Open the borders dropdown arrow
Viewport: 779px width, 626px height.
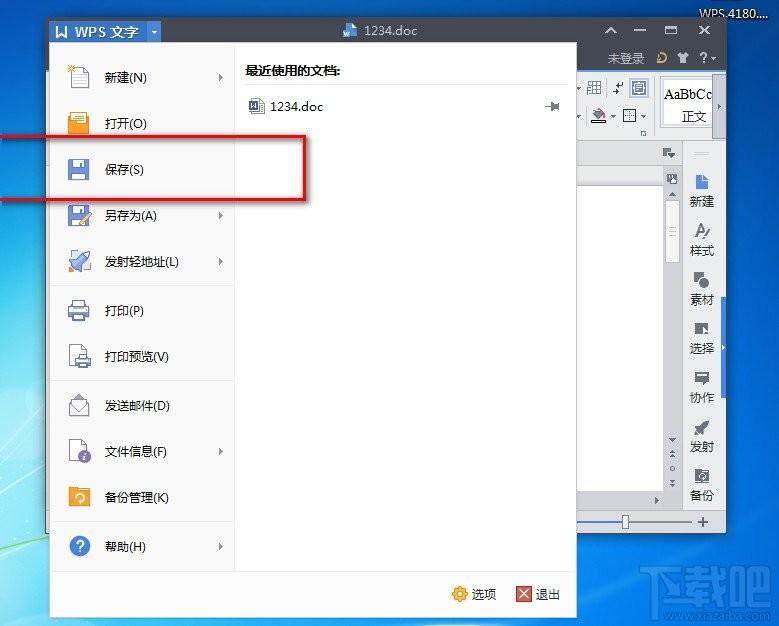[643, 116]
